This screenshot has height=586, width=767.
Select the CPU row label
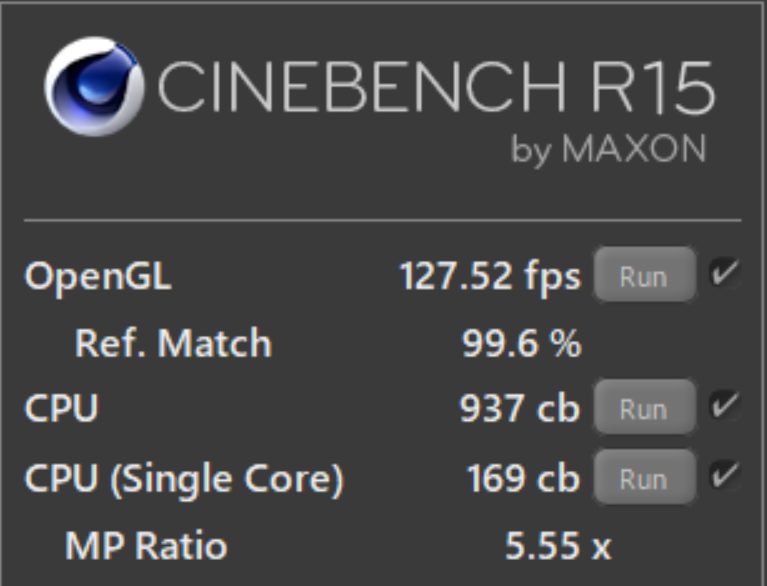coord(61,409)
